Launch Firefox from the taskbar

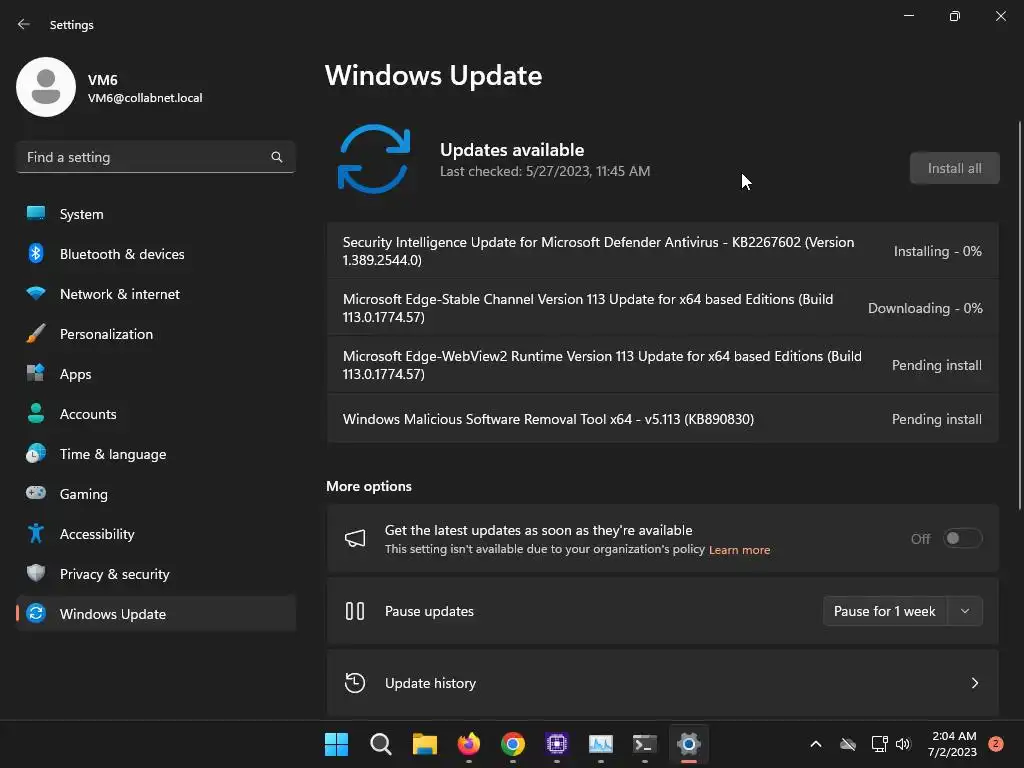point(469,744)
